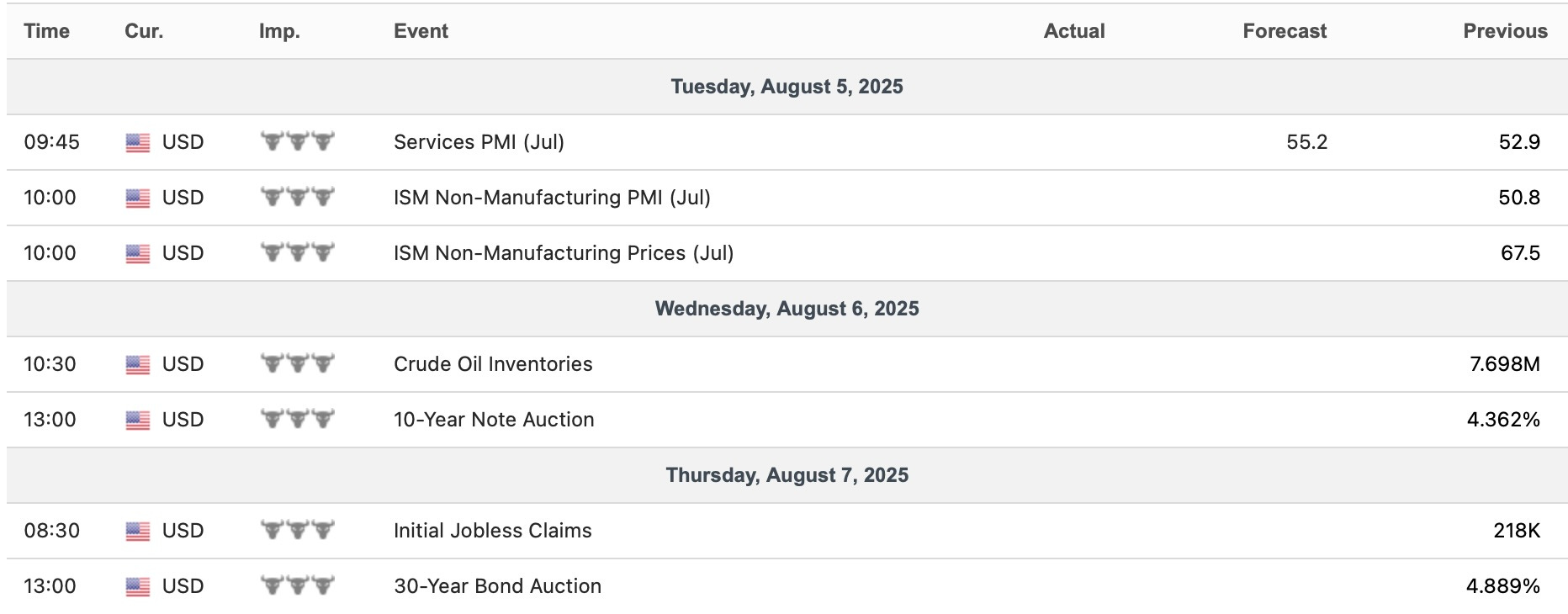
Task: Open the 30-Year Bond Auction event
Action: tap(497, 586)
